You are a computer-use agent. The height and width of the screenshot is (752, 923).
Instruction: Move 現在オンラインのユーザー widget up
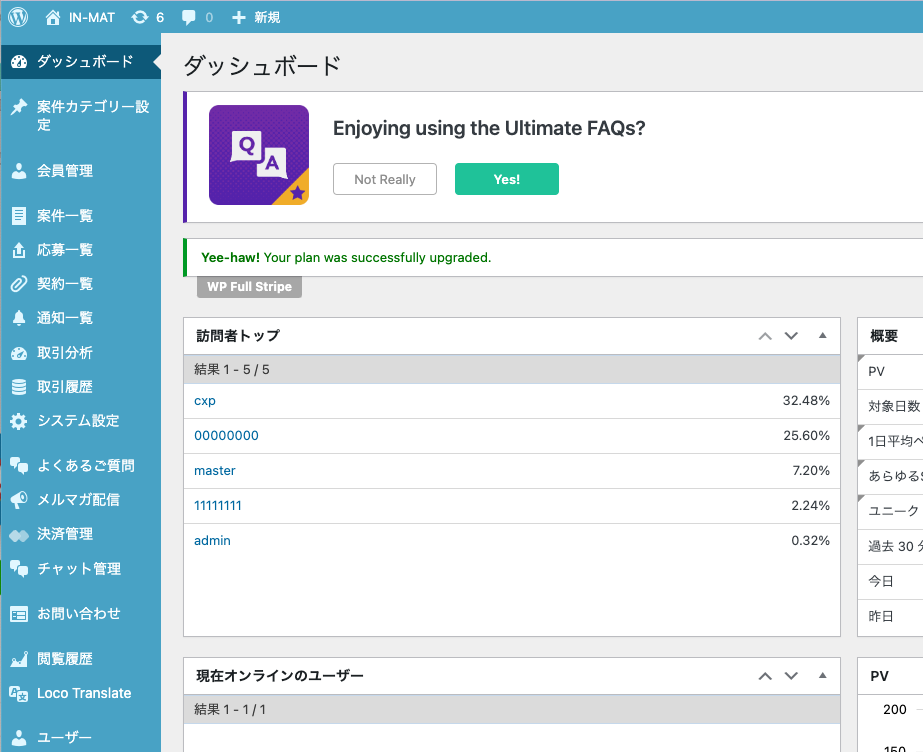point(765,676)
